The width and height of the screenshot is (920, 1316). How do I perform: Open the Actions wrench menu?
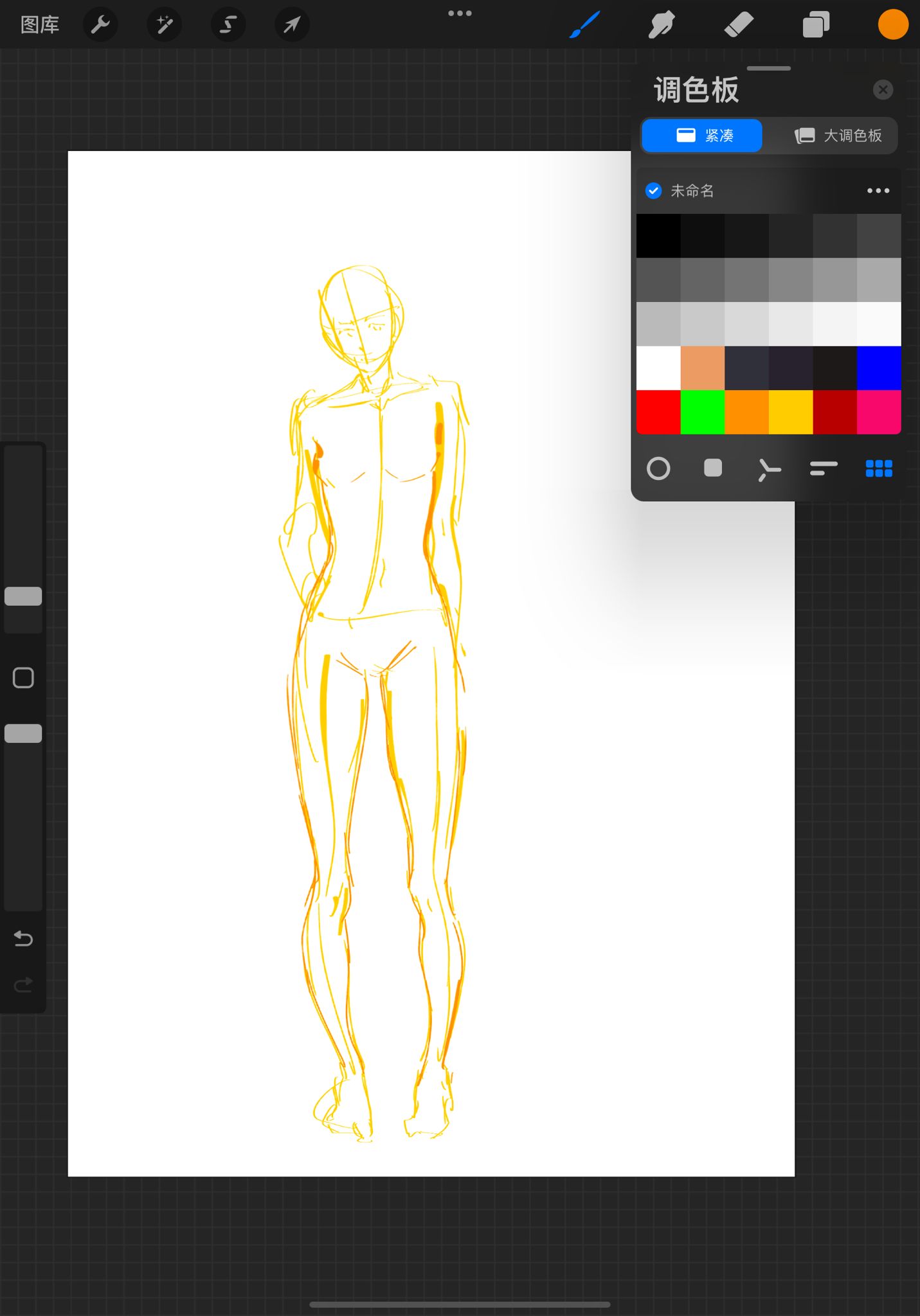[x=100, y=25]
